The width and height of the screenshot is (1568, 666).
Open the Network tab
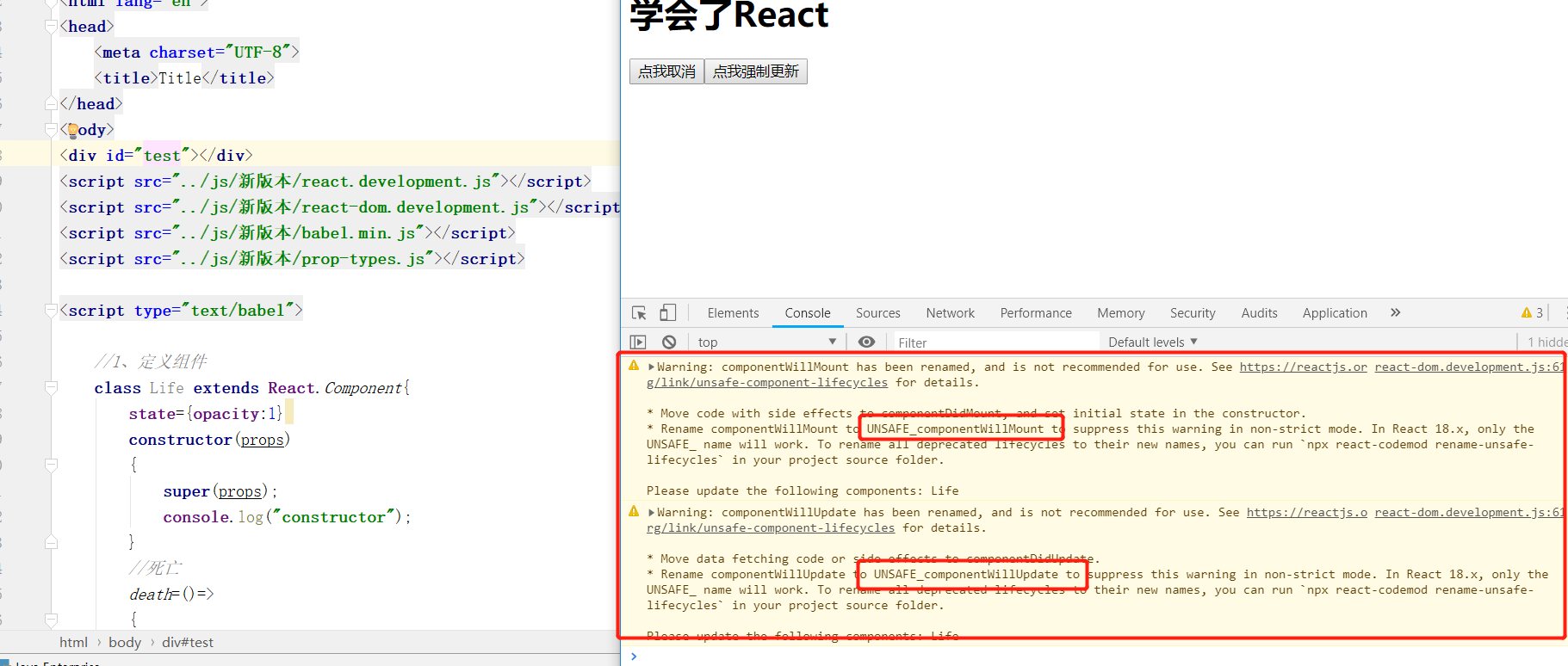tap(950, 313)
